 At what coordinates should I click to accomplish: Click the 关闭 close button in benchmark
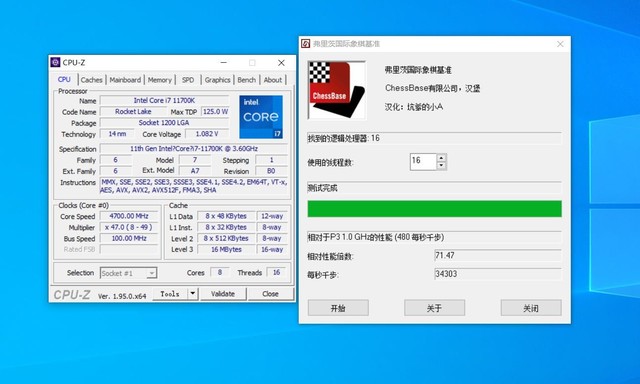pyautogui.click(x=531, y=308)
